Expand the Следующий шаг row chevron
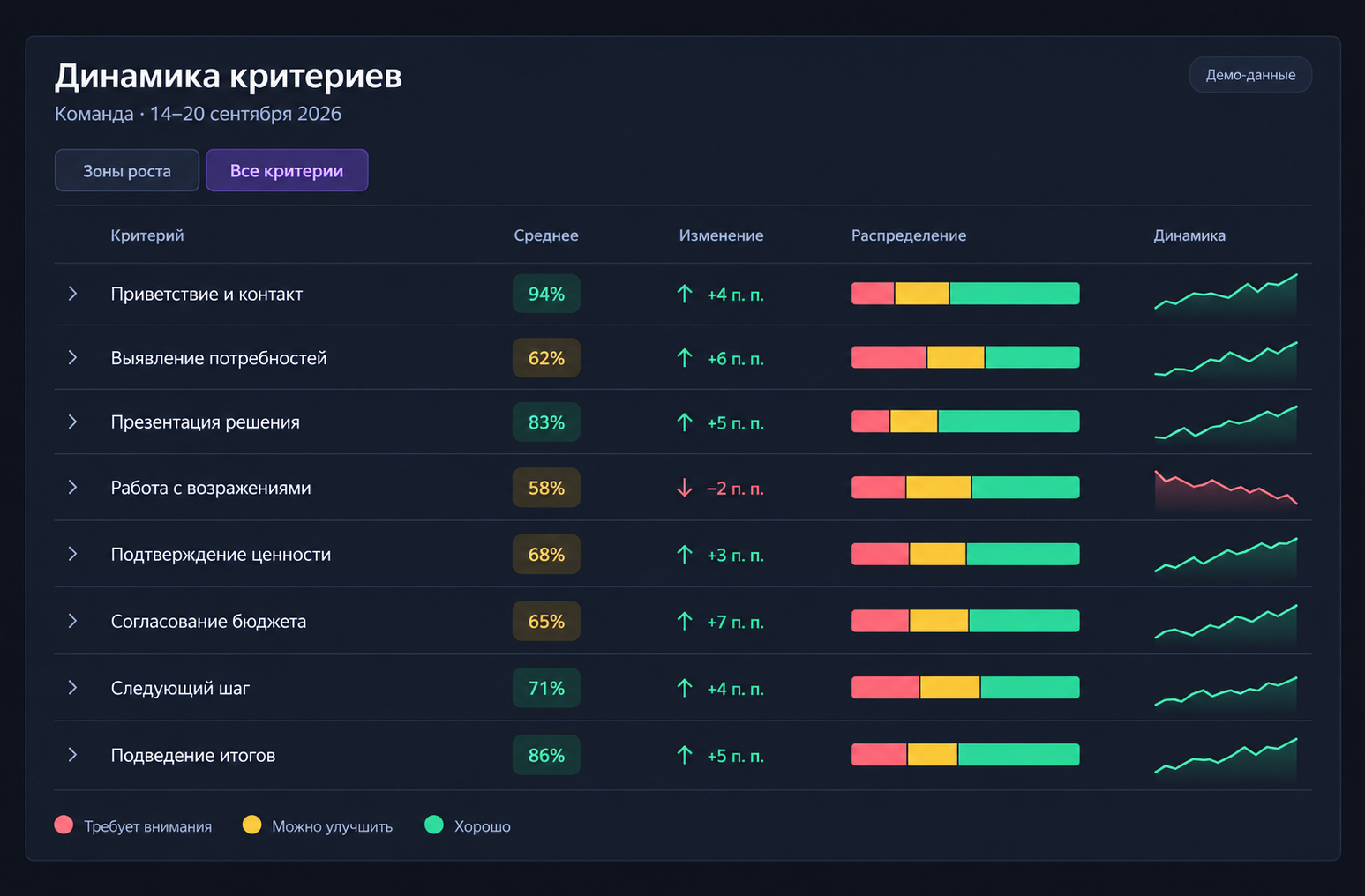Image resolution: width=1365 pixels, height=896 pixels. point(72,688)
